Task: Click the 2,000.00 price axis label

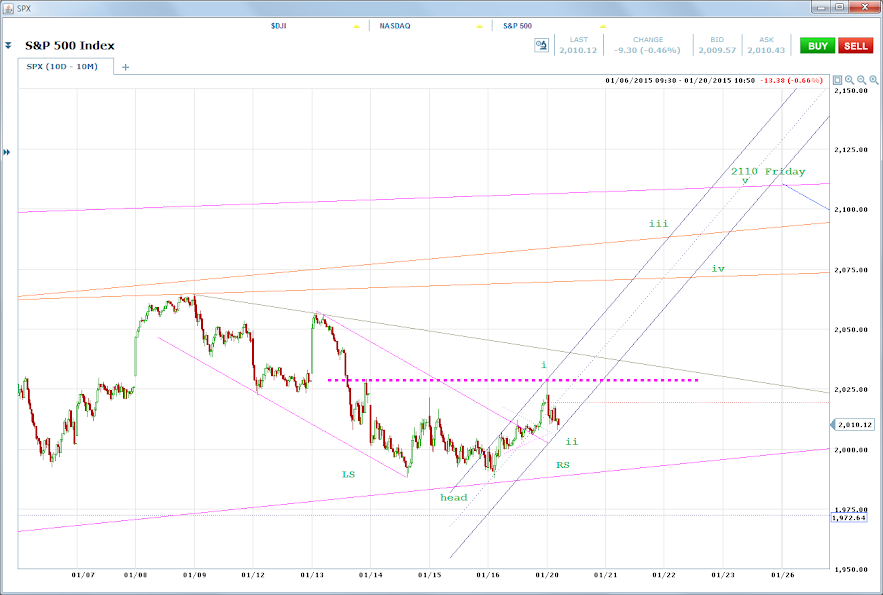Action: [x=851, y=450]
